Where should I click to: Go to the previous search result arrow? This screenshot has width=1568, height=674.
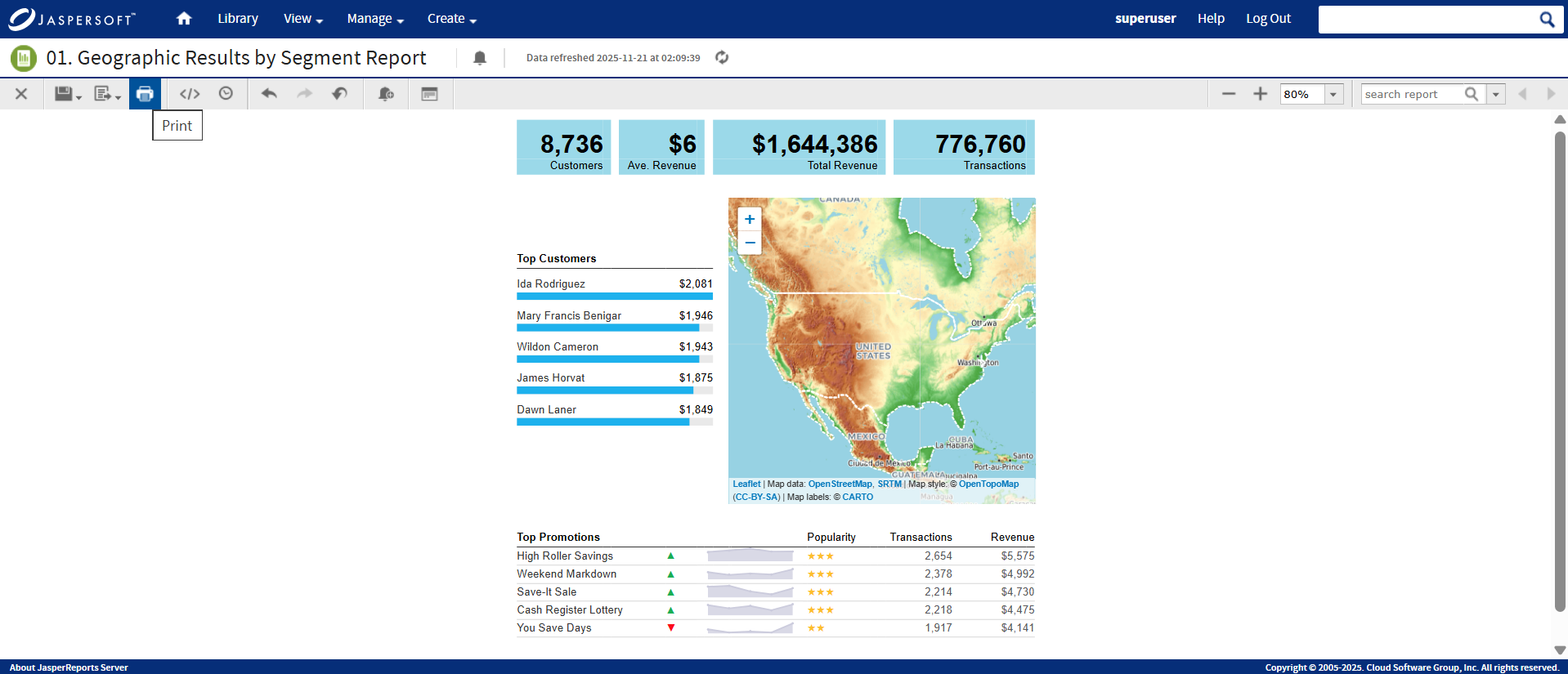coord(1522,94)
